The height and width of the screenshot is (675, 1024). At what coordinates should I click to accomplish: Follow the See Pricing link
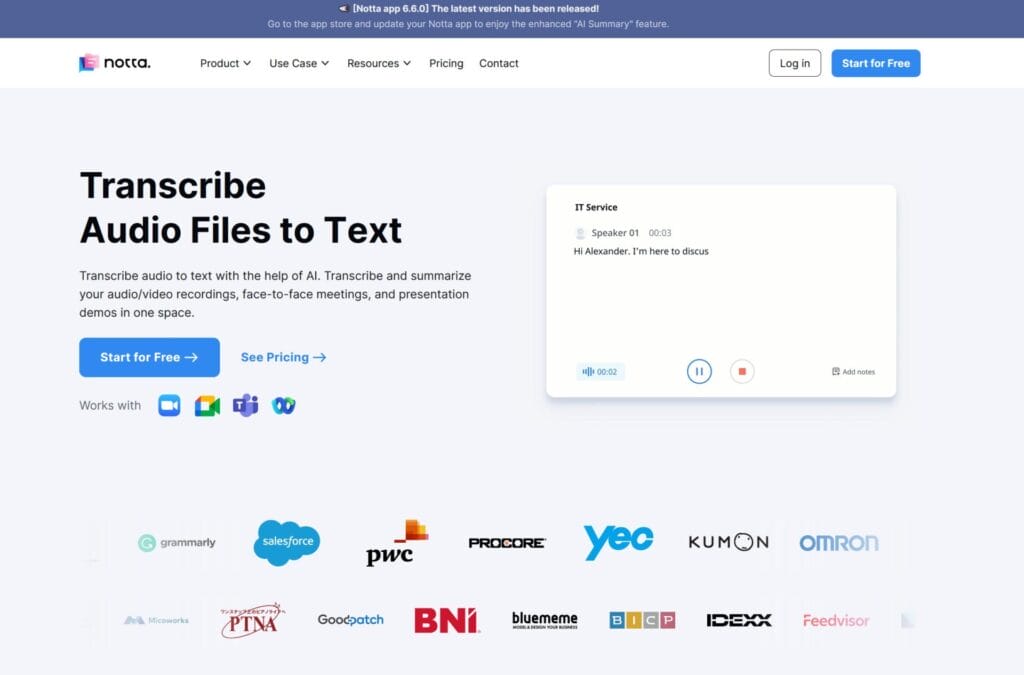pos(283,357)
